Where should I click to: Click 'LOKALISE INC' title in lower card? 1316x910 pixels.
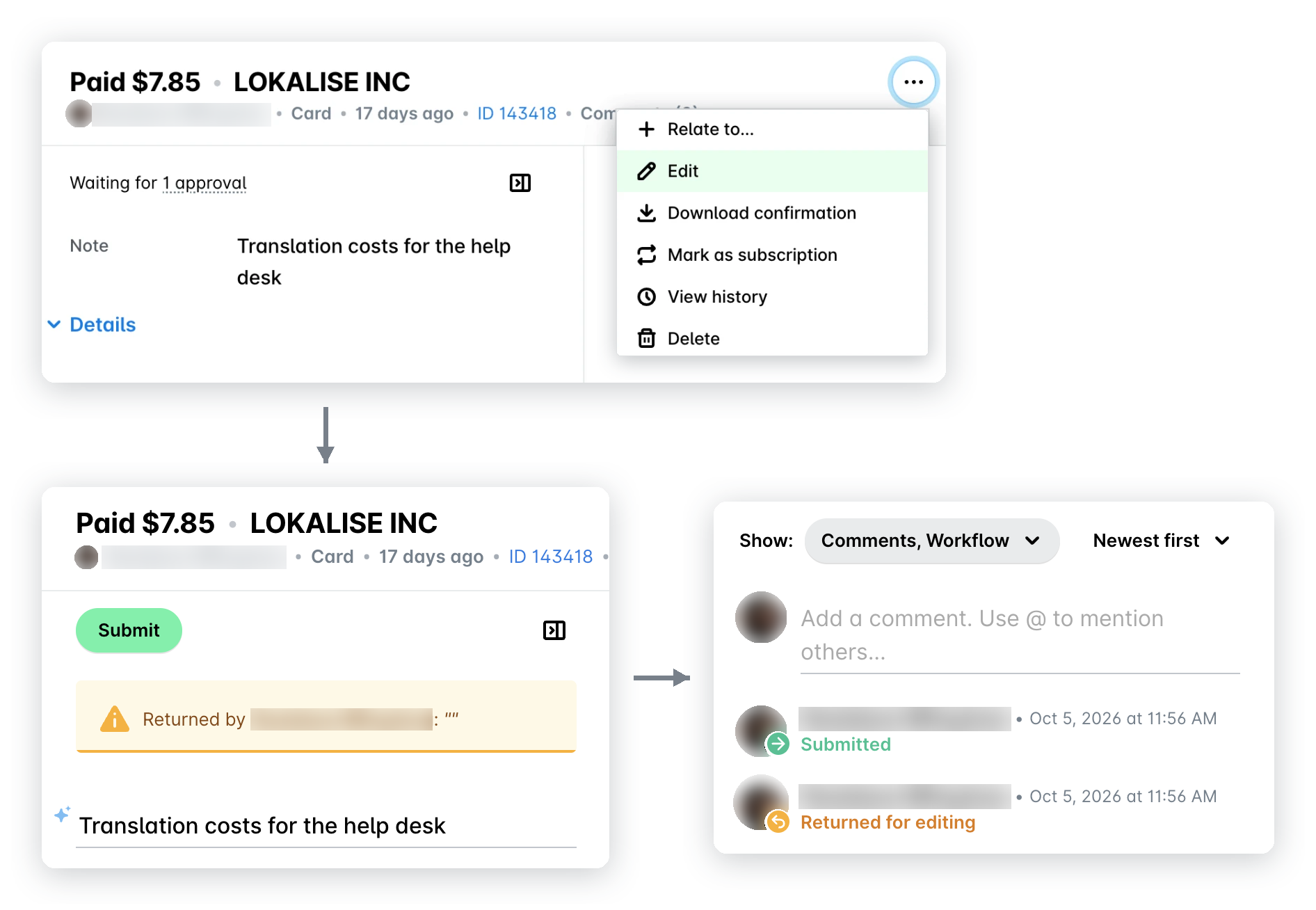click(344, 523)
